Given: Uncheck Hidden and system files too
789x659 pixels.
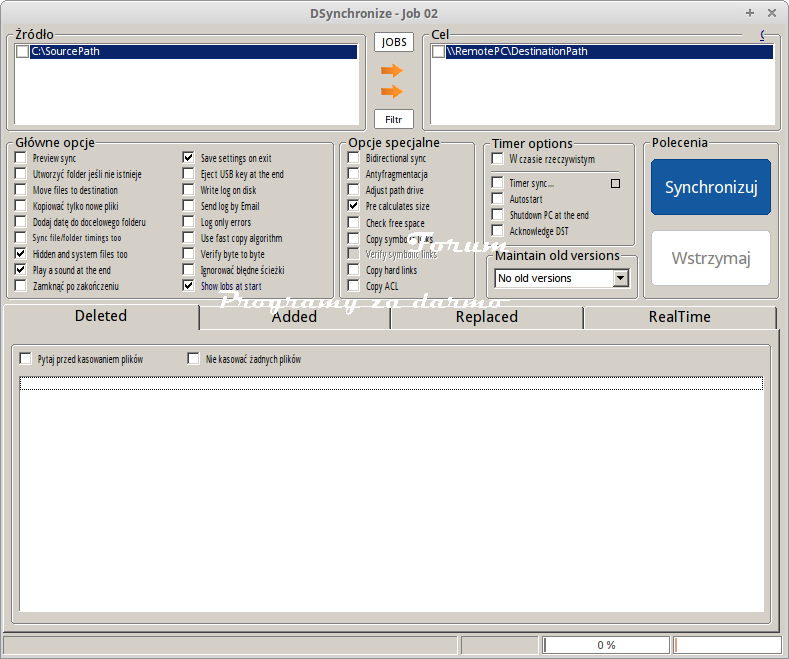Looking at the screenshot, I should pyautogui.click(x=21, y=254).
